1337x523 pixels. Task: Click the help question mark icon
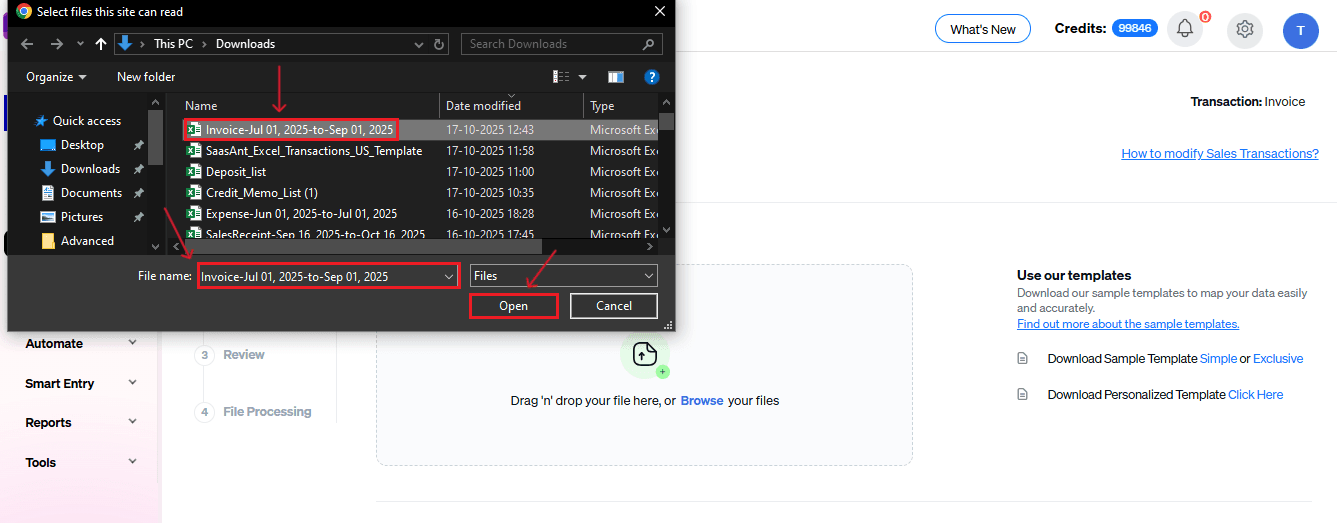click(651, 77)
